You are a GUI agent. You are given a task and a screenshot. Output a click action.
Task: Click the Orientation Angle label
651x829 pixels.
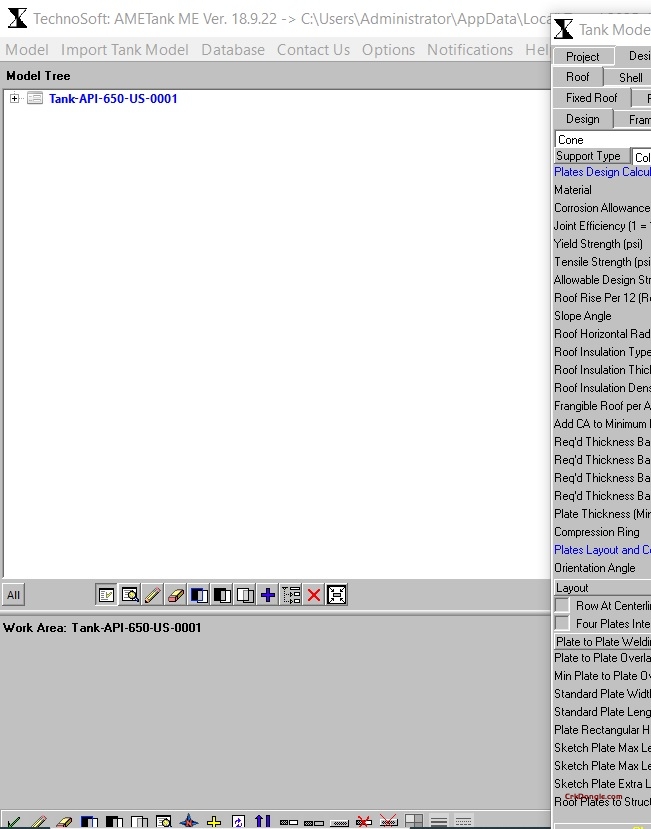[x=595, y=568]
